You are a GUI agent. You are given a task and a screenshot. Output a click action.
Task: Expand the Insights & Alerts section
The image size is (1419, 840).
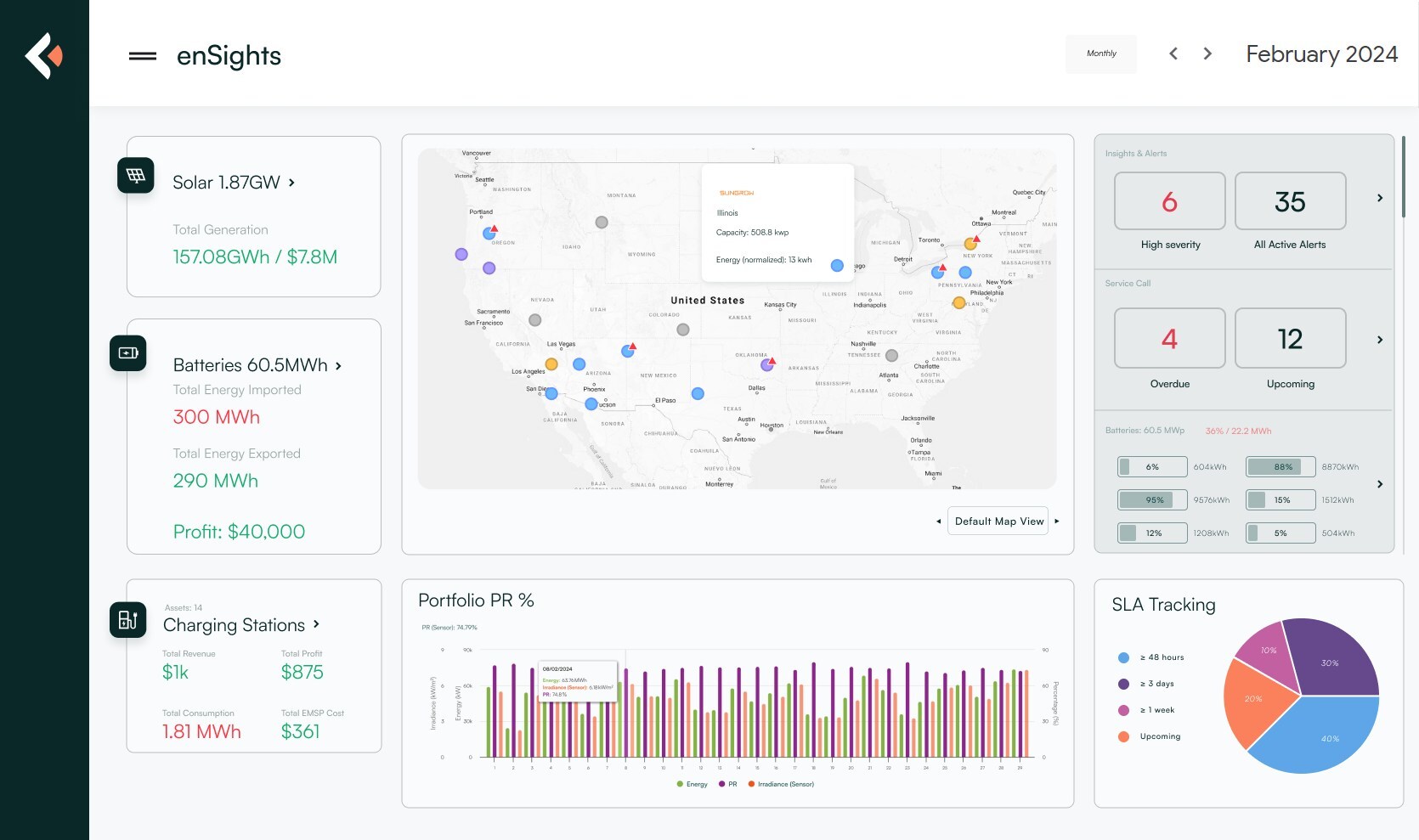pyautogui.click(x=1380, y=198)
